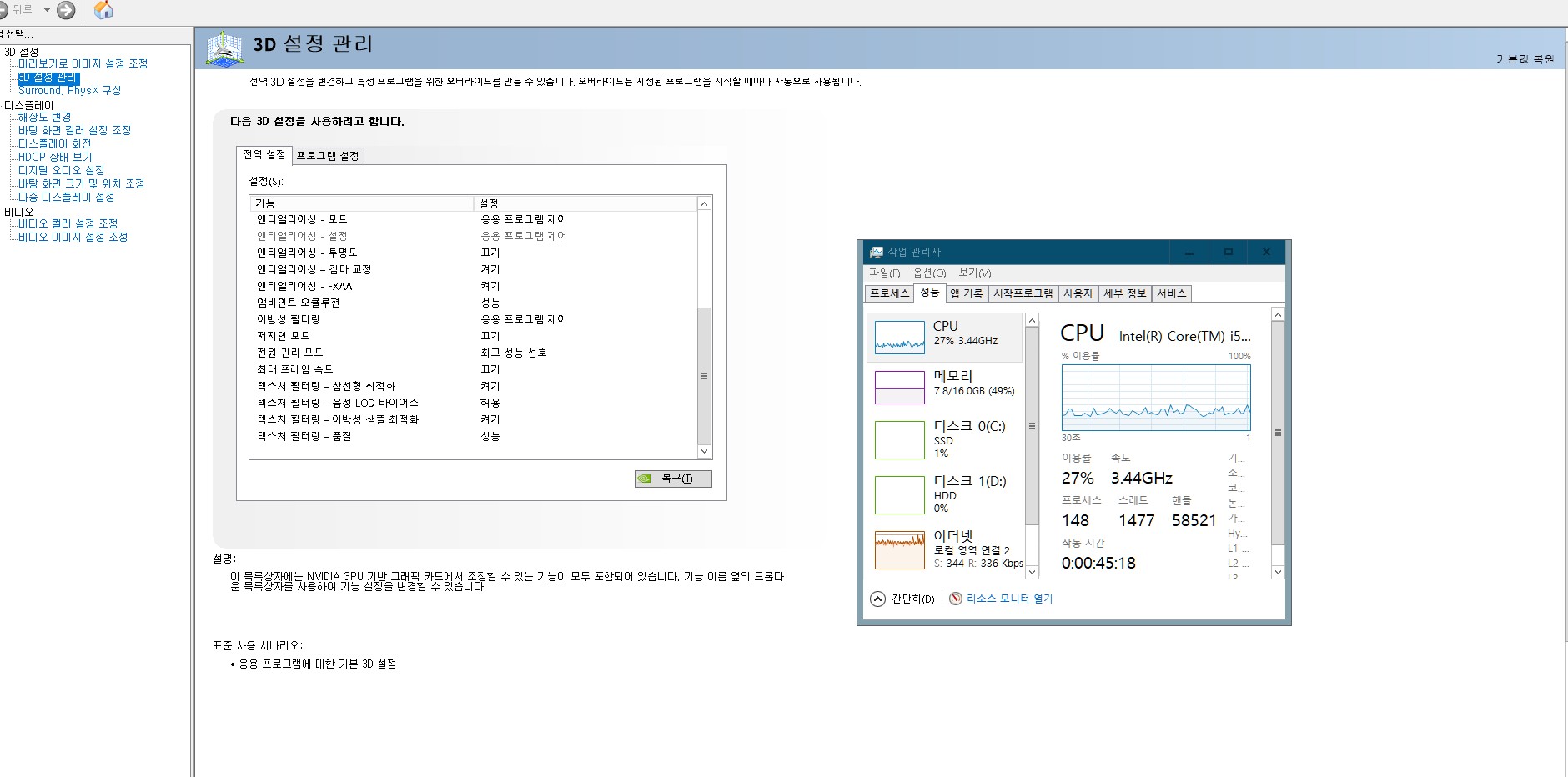Select 앤티앨리어싱 - 감마 교정 row
The width and height of the screenshot is (1568, 777).
473,269
